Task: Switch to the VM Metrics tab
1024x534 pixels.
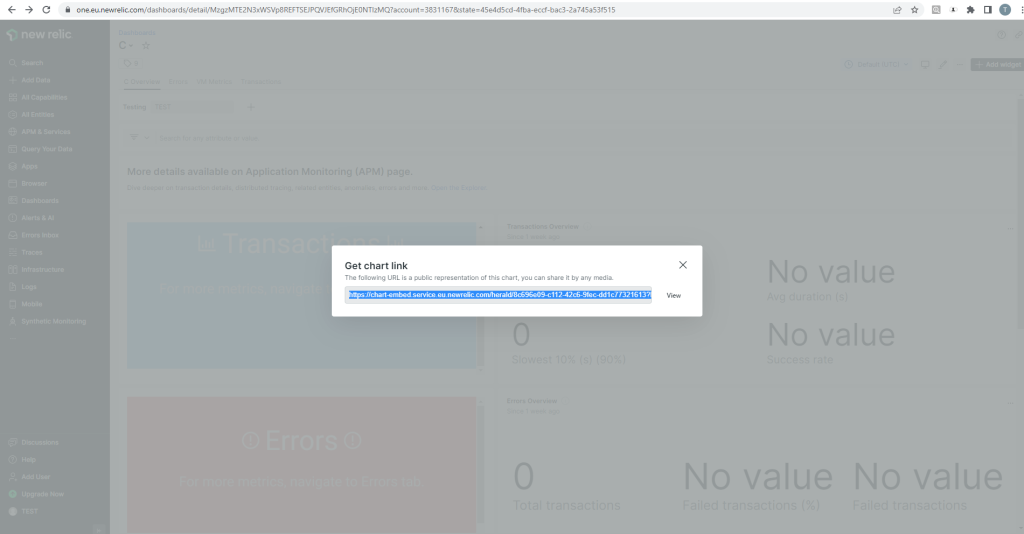Action: pyautogui.click(x=214, y=82)
